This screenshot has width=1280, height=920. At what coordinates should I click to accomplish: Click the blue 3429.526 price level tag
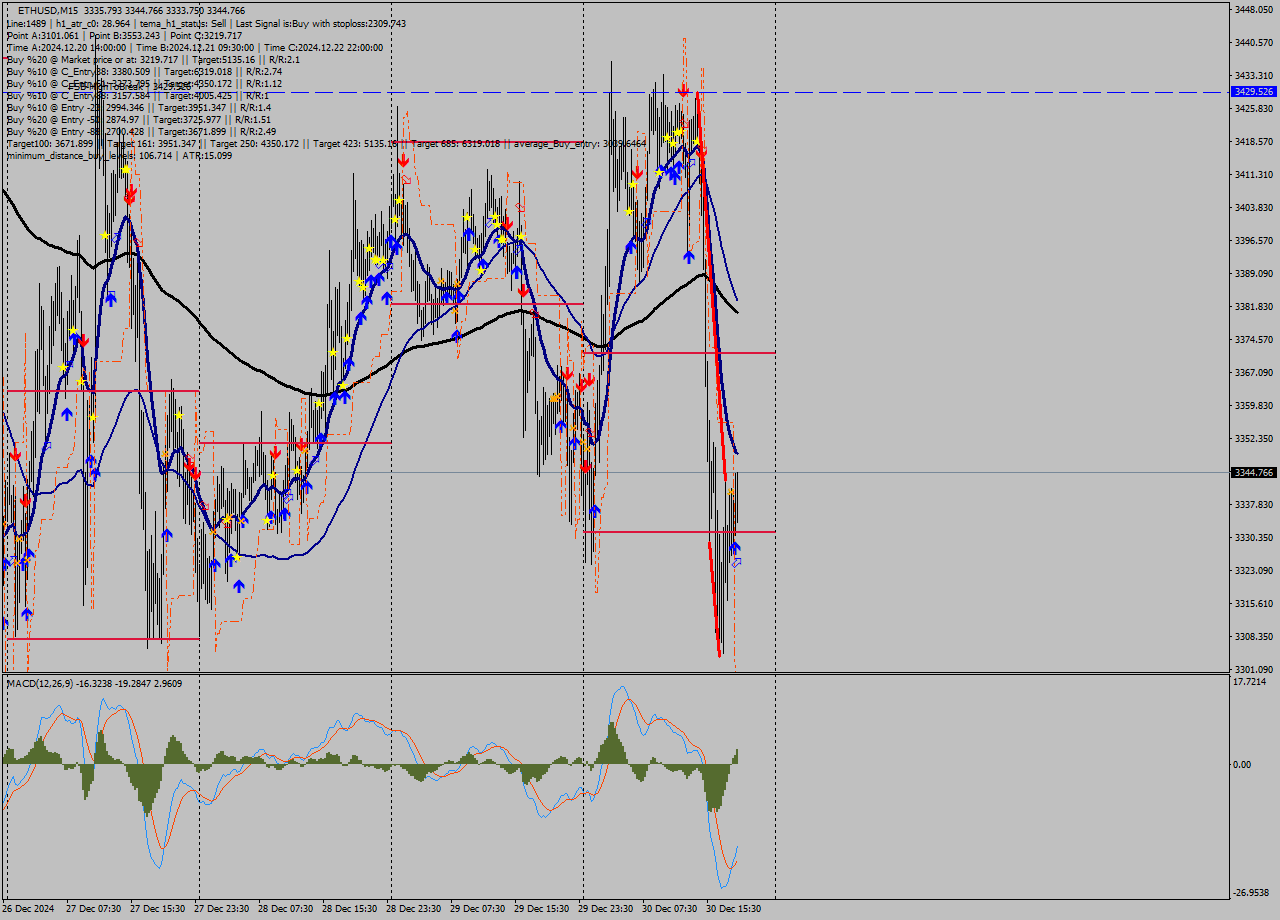(1252, 91)
